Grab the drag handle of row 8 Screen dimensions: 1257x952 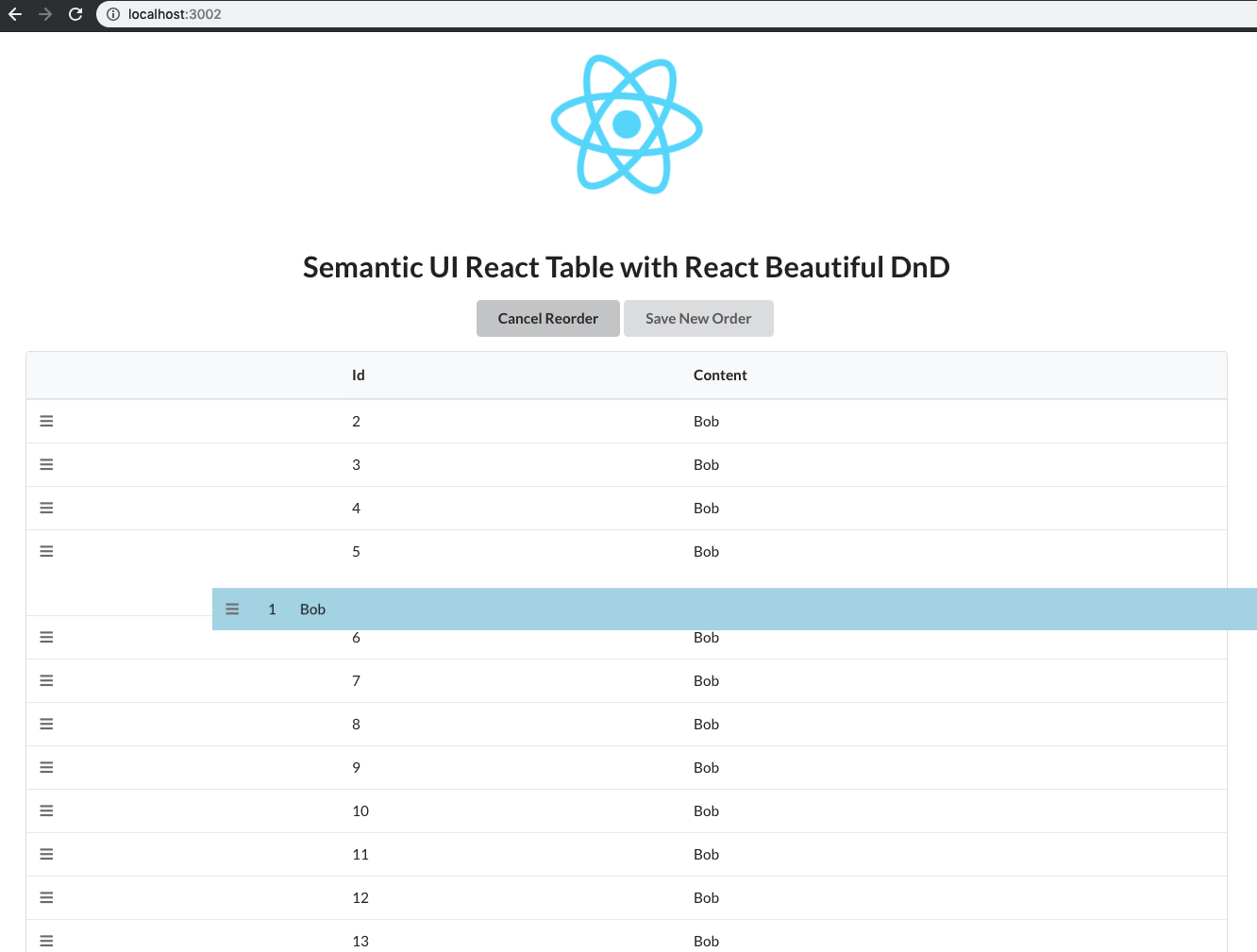(x=46, y=724)
